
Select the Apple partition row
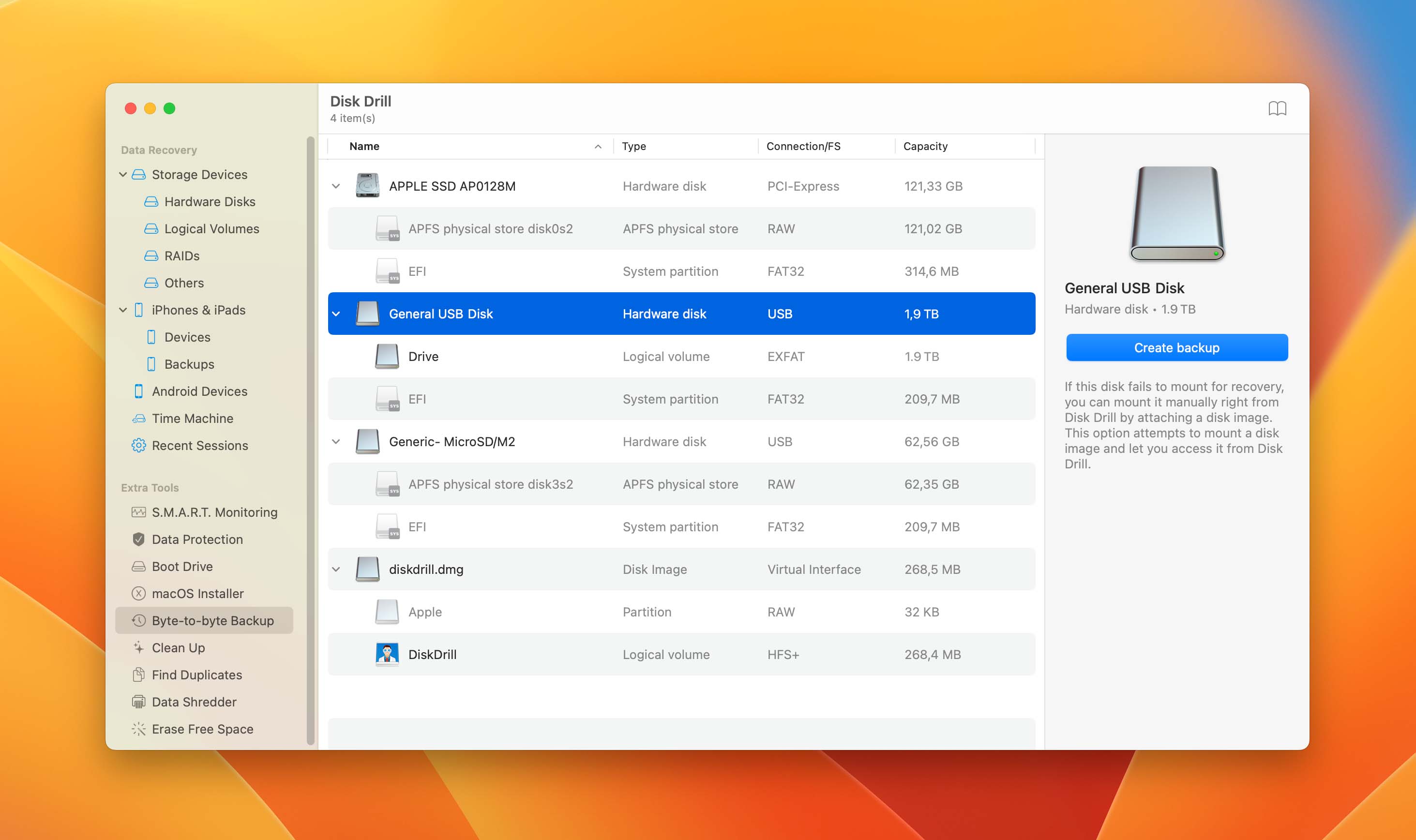pos(681,612)
